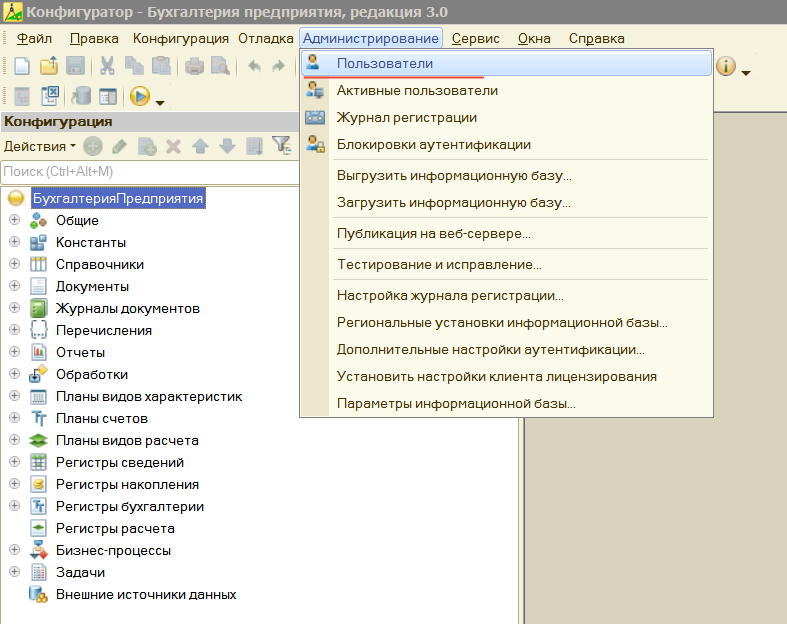This screenshot has height=624, width=787.
Task: Click the Undo arrow icon
Action: tap(254, 66)
